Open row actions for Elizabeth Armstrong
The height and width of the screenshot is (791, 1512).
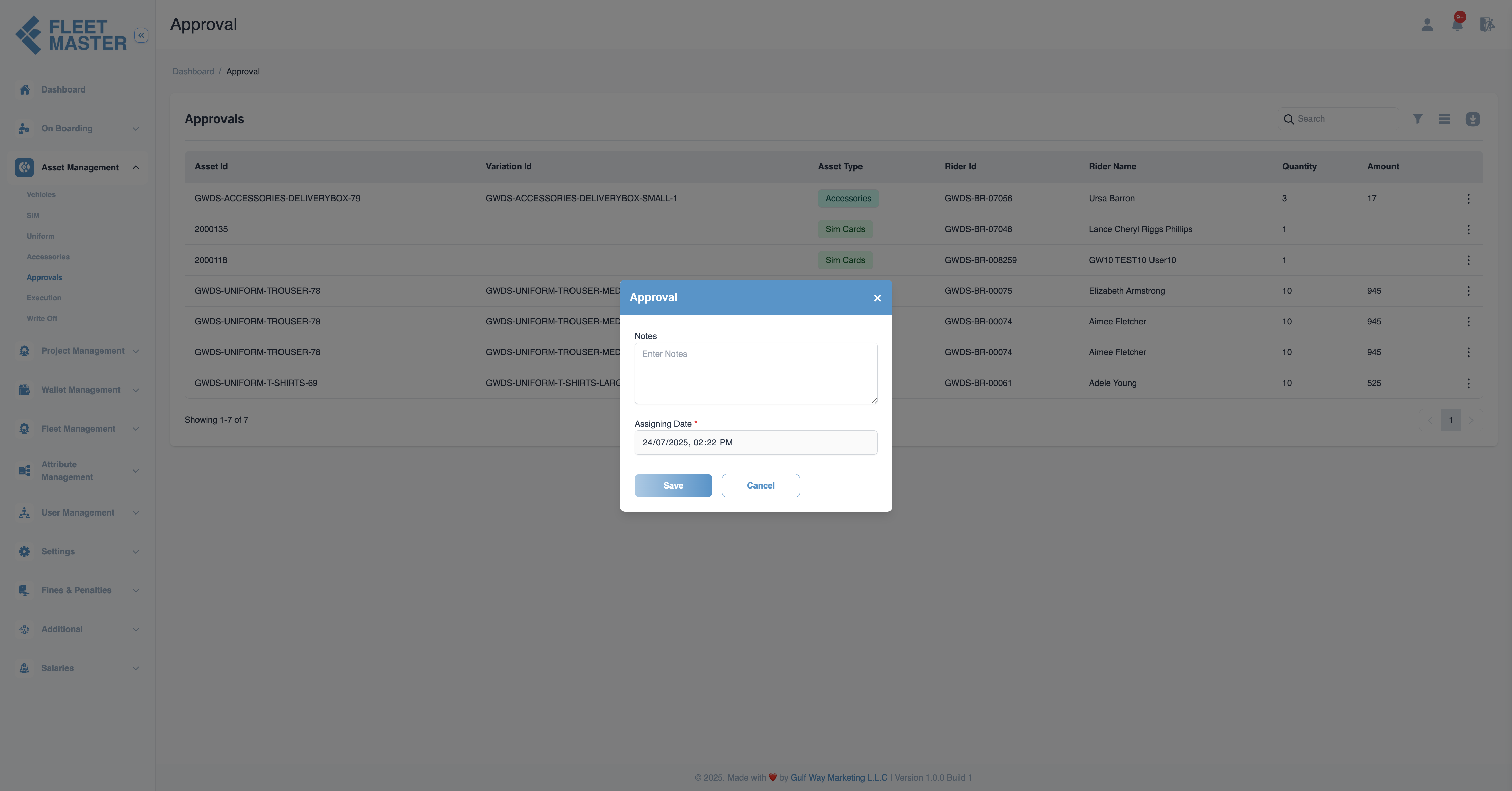[x=1468, y=291]
